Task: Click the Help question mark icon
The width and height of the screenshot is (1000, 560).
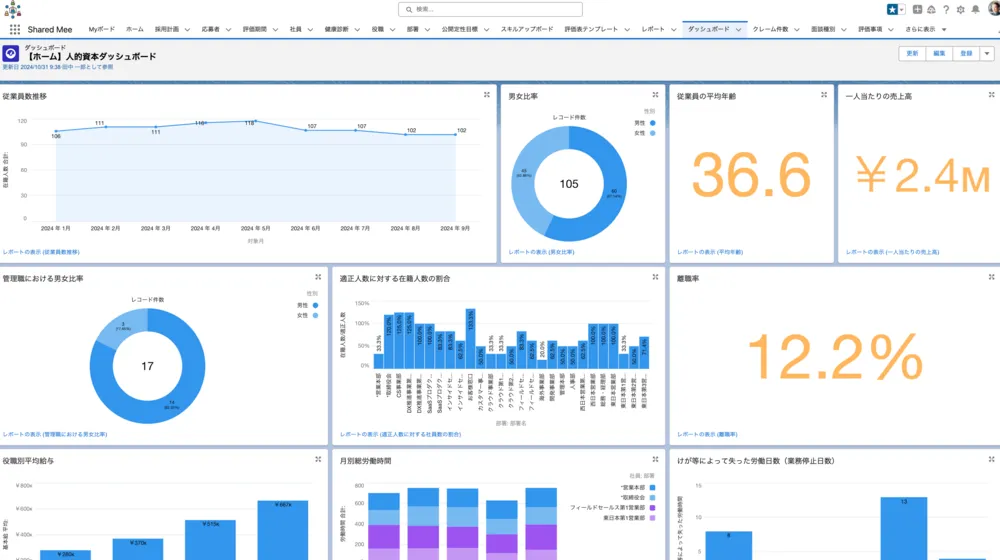Action: (x=945, y=9)
